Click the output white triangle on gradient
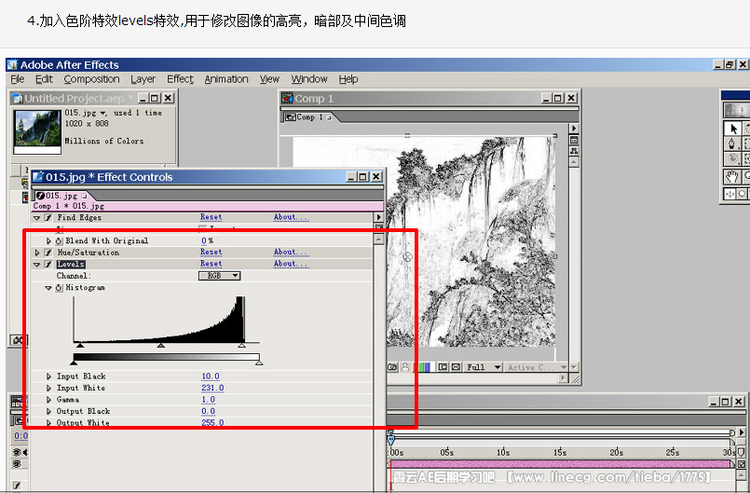The height and width of the screenshot is (493, 750). coord(259,363)
